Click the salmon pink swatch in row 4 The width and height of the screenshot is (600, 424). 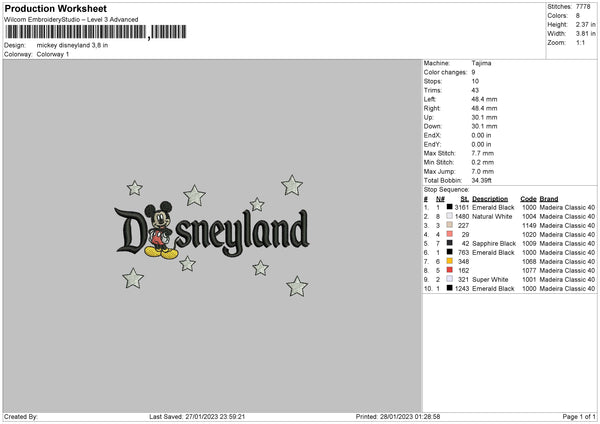tap(450, 234)
